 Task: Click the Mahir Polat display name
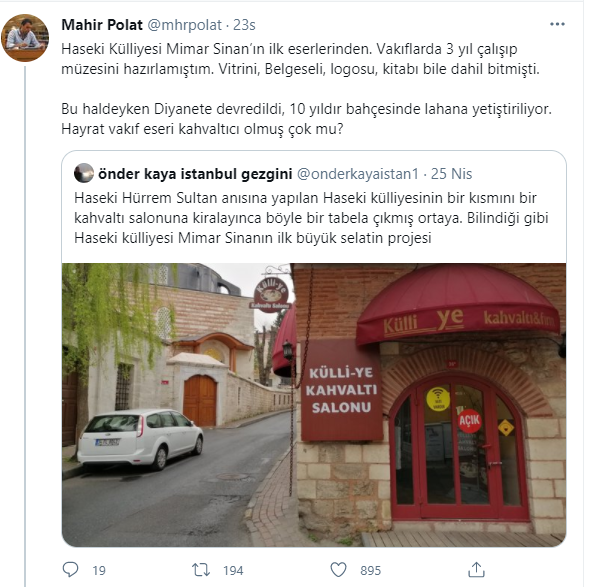pos(102,25)
